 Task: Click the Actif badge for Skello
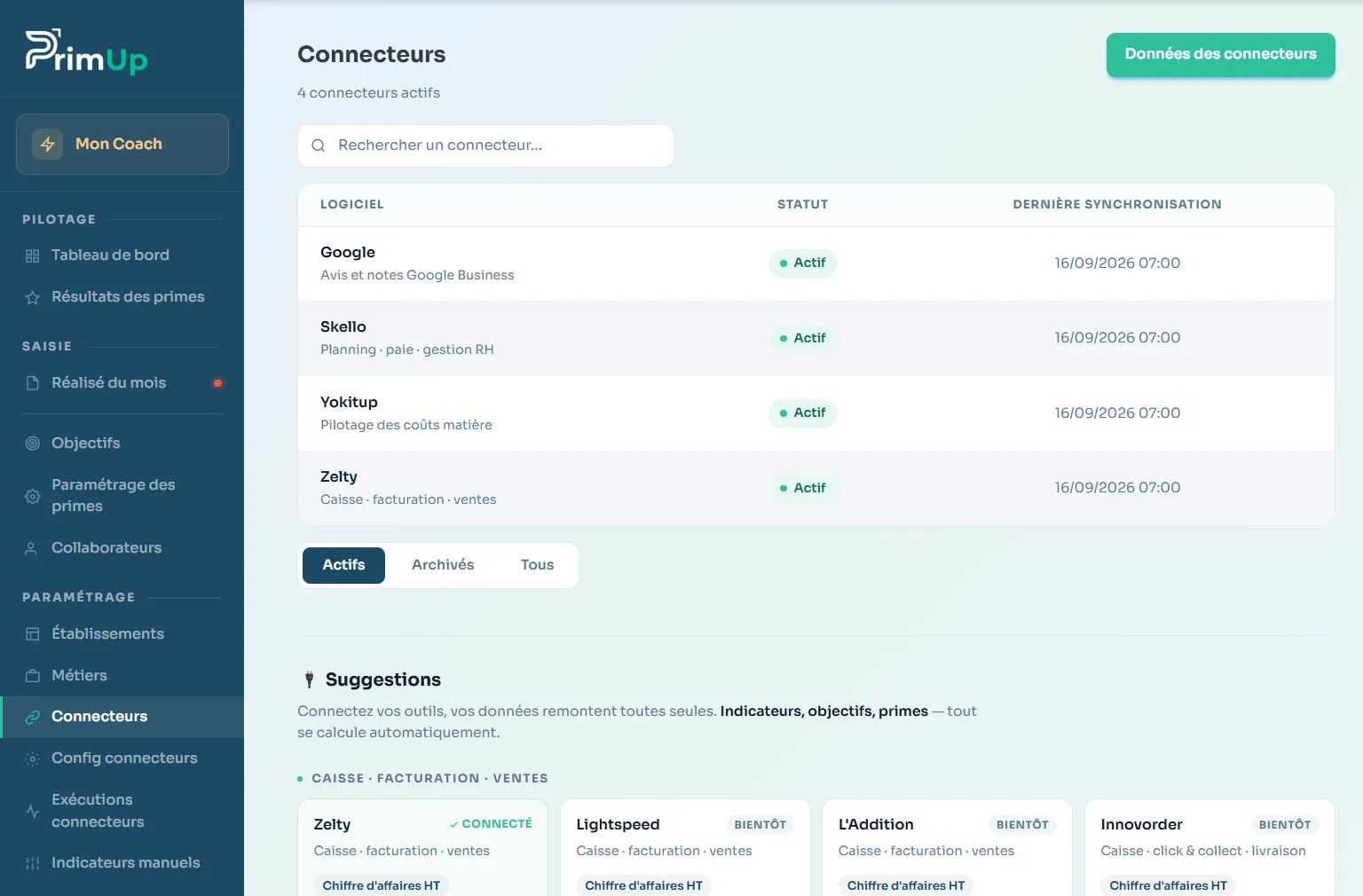[x=802, y=338]
